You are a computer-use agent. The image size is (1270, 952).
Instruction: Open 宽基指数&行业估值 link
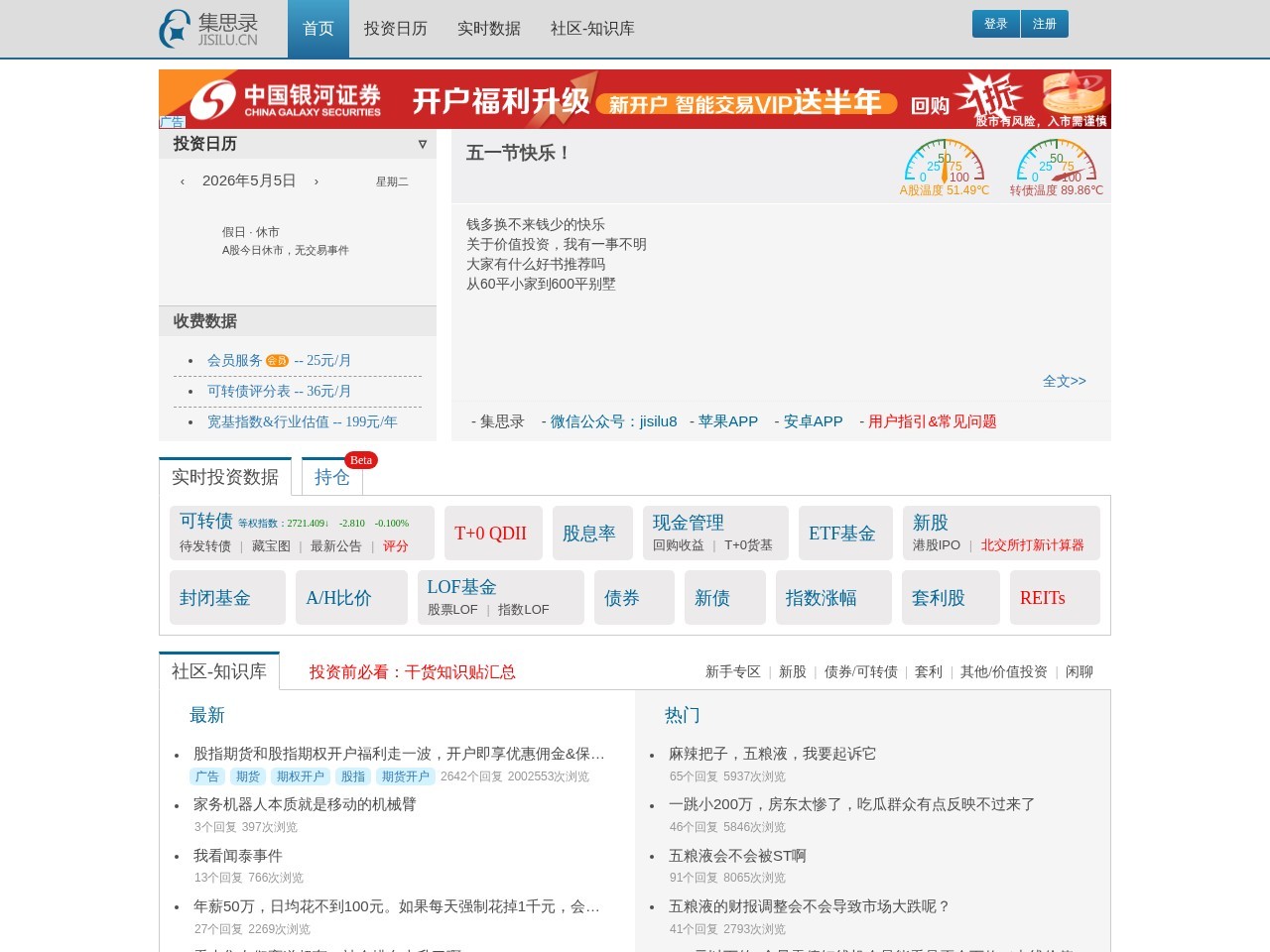pyautogui.click(x=302, y=422)
